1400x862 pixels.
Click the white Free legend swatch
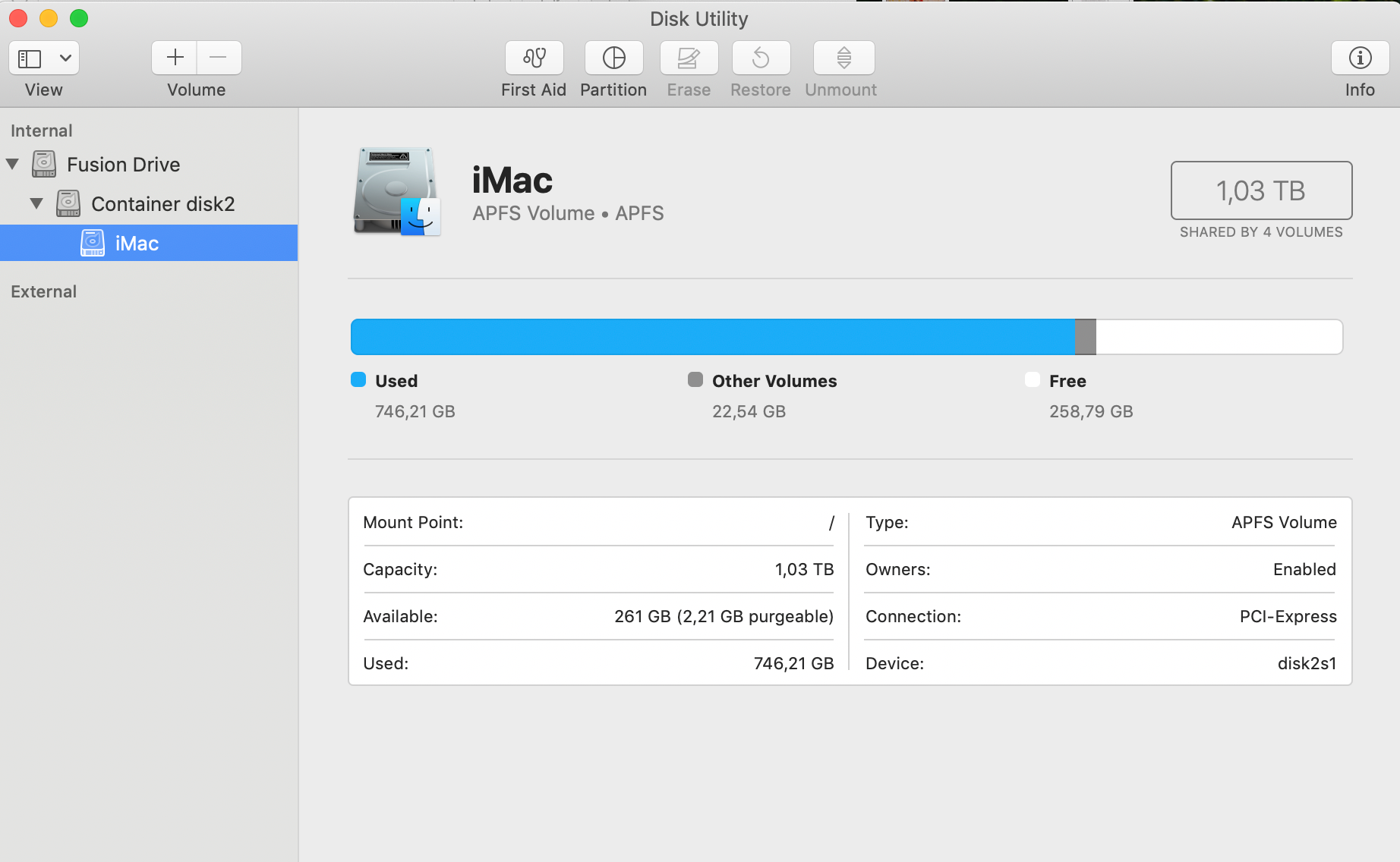click(1033, 379)
